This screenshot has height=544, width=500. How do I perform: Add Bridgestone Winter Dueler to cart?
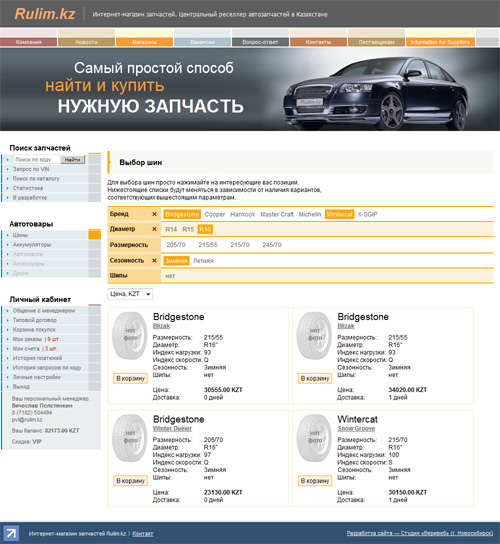[x=130, y=481]
